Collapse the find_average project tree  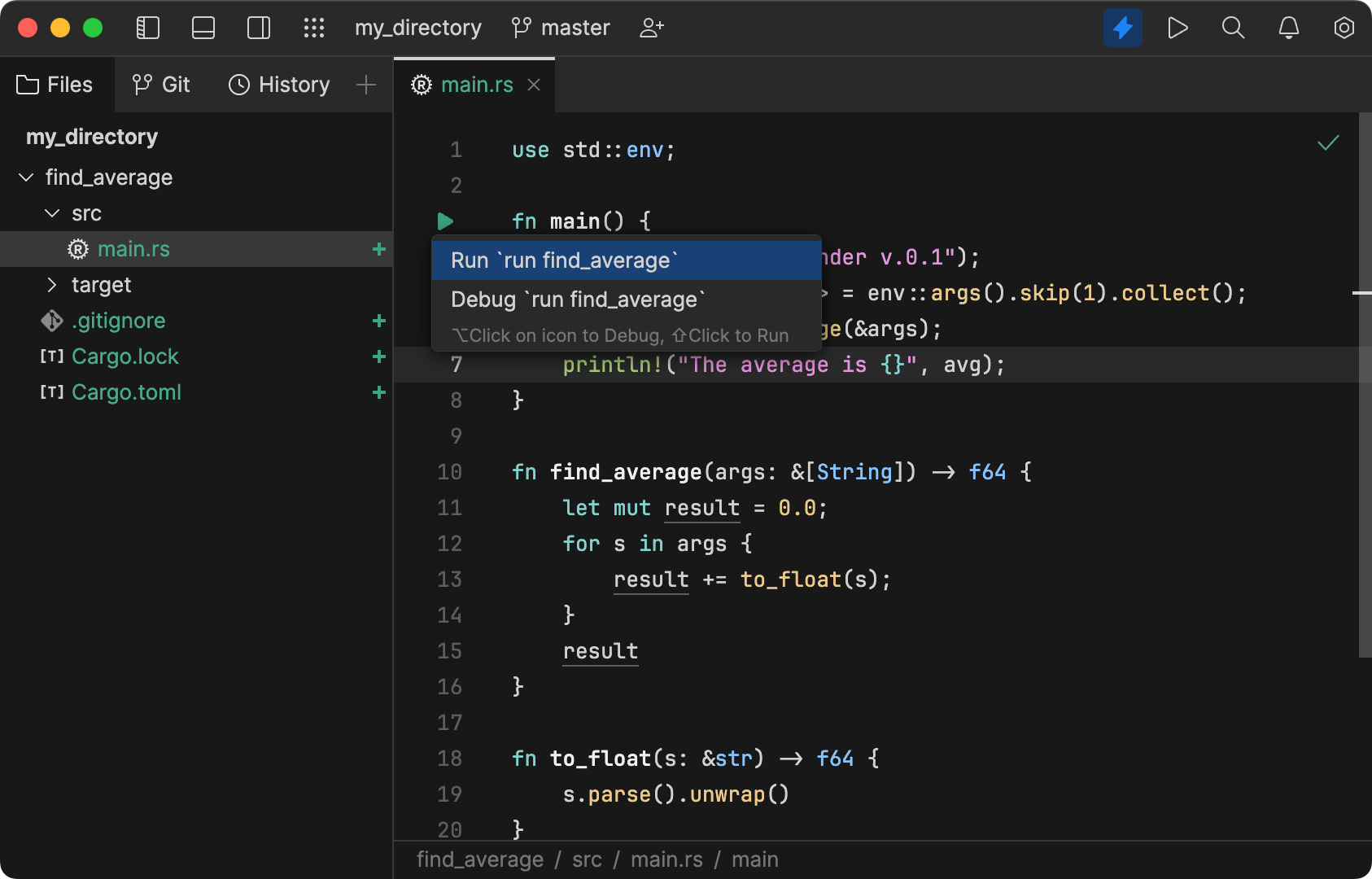point(24,177)
